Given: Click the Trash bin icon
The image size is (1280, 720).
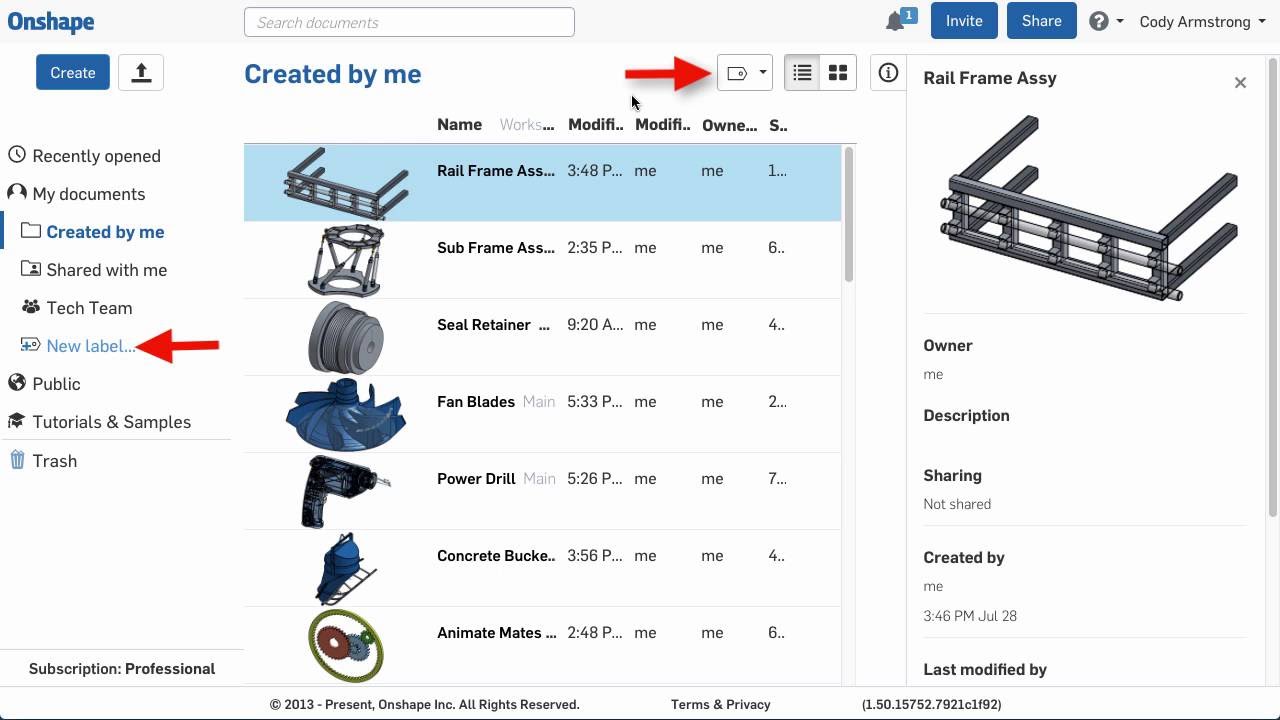Looking at the screenshot, I should (17, 460).
